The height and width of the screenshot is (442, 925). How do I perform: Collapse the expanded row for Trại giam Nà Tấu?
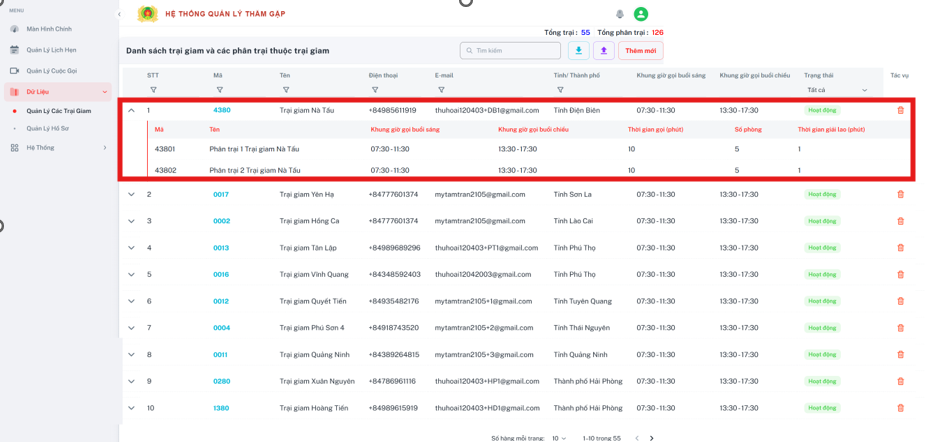point(132,110)
